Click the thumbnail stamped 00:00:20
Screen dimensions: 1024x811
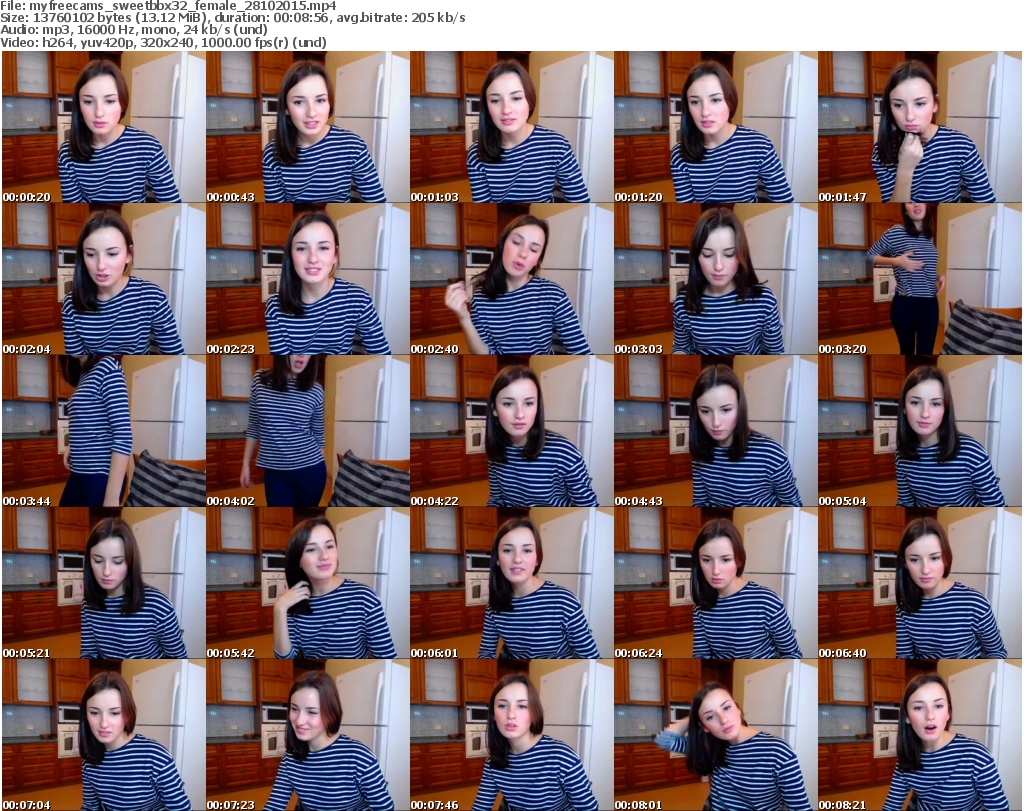[104, 127]
